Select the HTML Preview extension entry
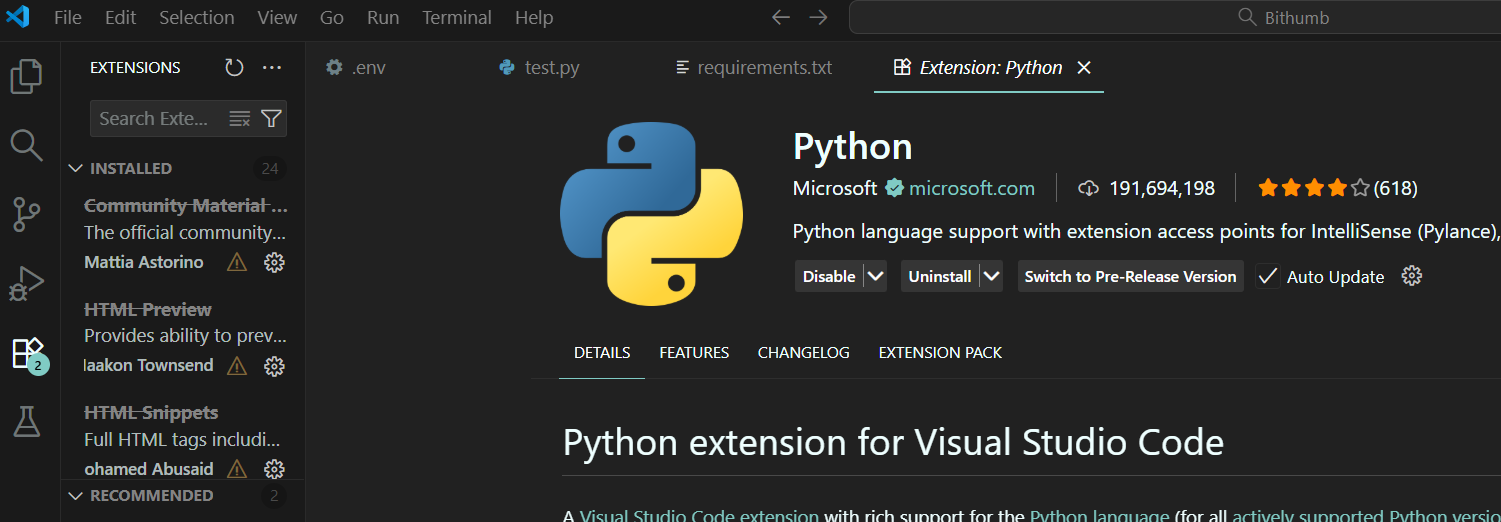This screenshot has height=522, width=1501. (185, 337)
